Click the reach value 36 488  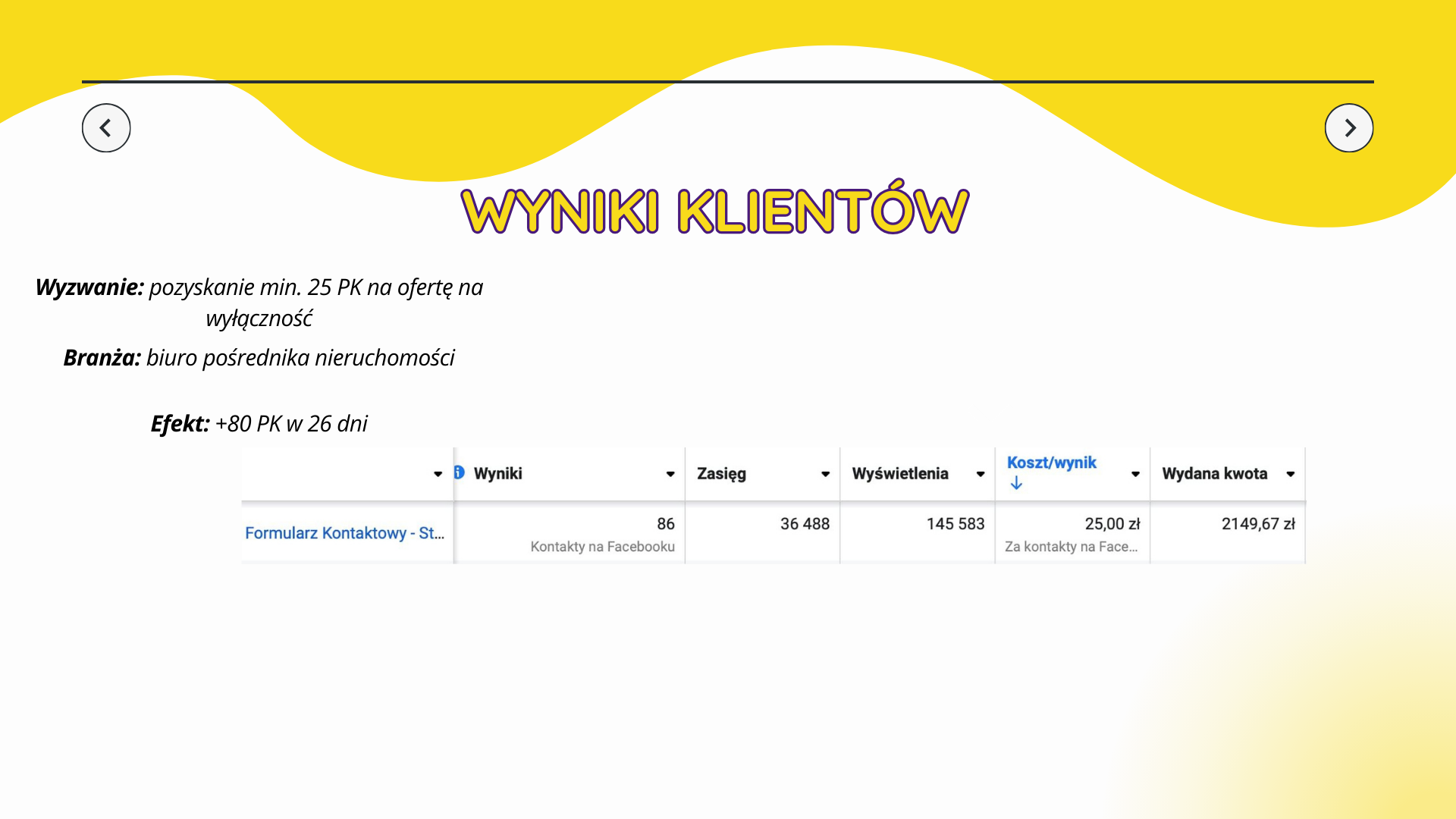coord(805,524)
